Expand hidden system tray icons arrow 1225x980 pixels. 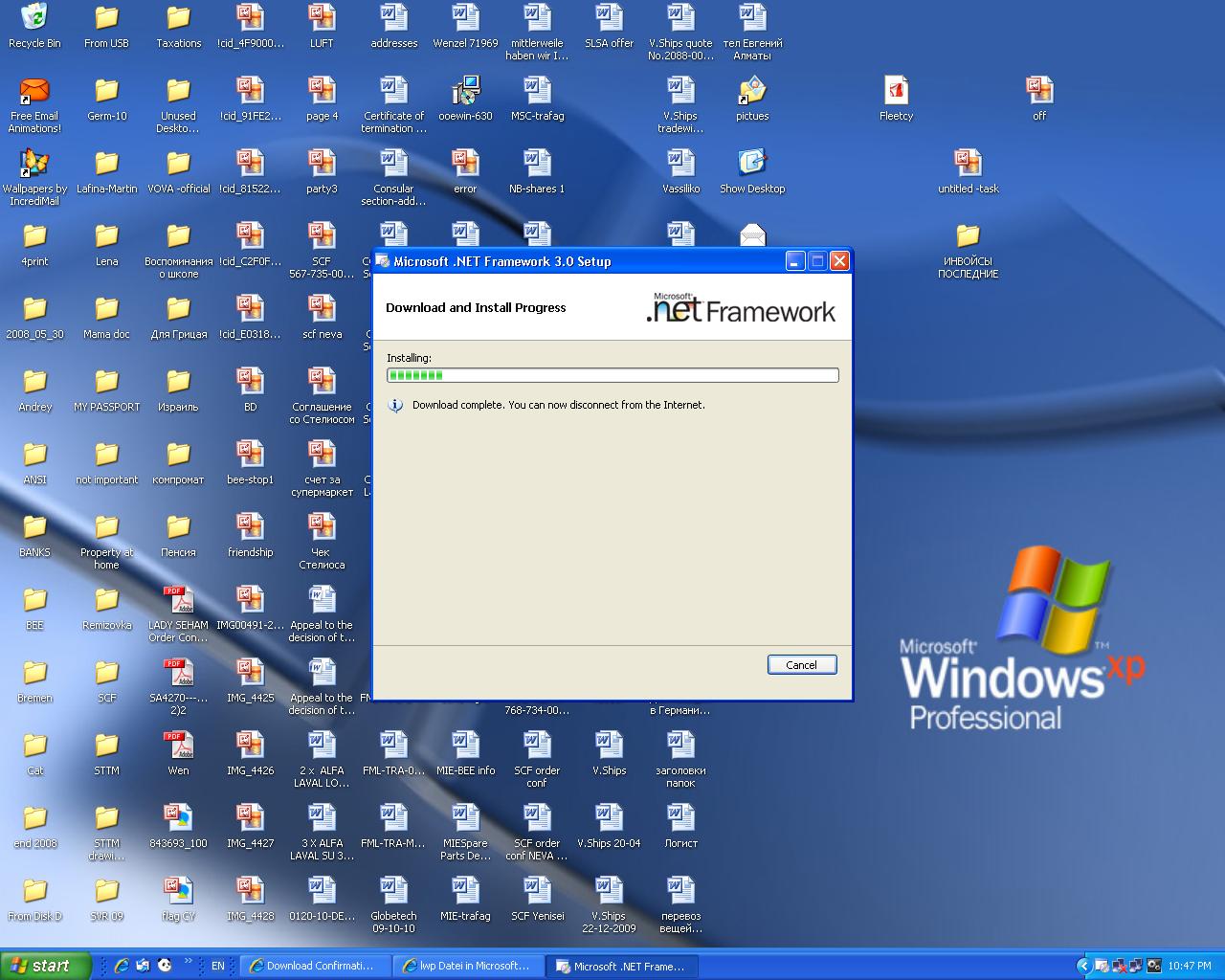pyautogui.click(x=1083, y=966)
